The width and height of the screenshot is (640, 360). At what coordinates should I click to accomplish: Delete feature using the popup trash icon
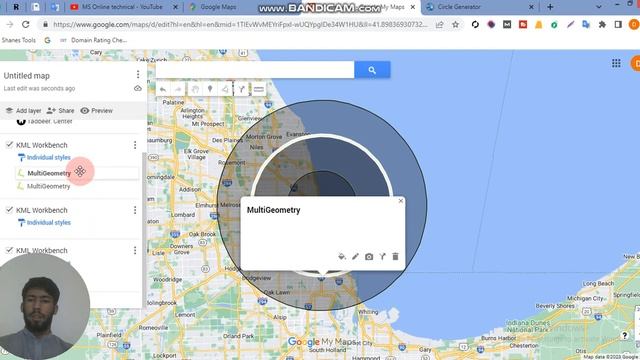pyautogui.click(x=395, y=256)
